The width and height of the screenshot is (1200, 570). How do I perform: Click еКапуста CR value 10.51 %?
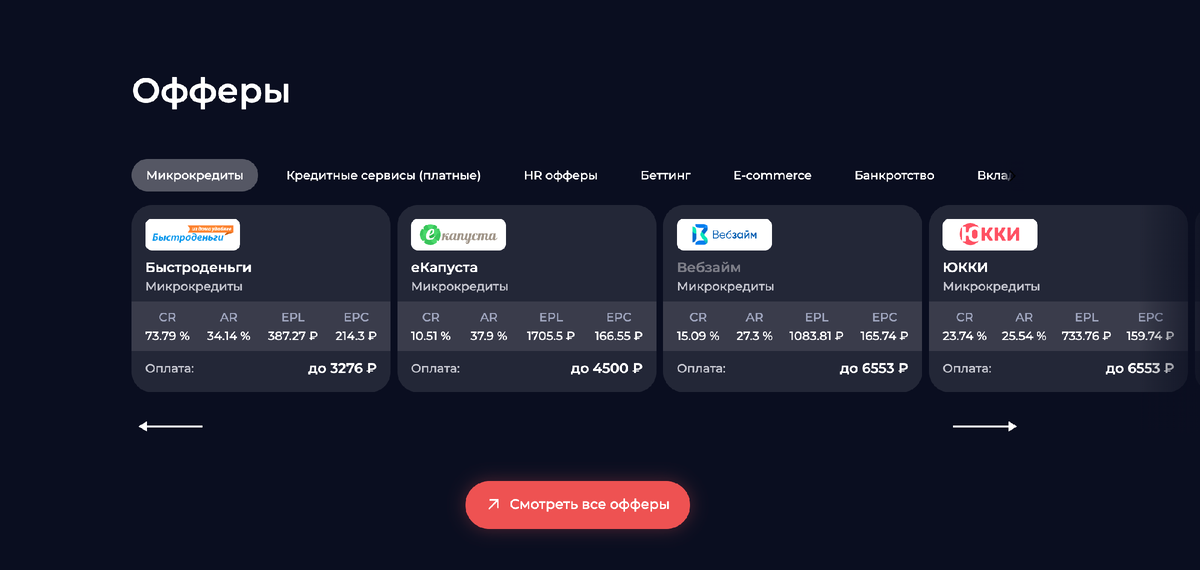click(x=431, y=336)
